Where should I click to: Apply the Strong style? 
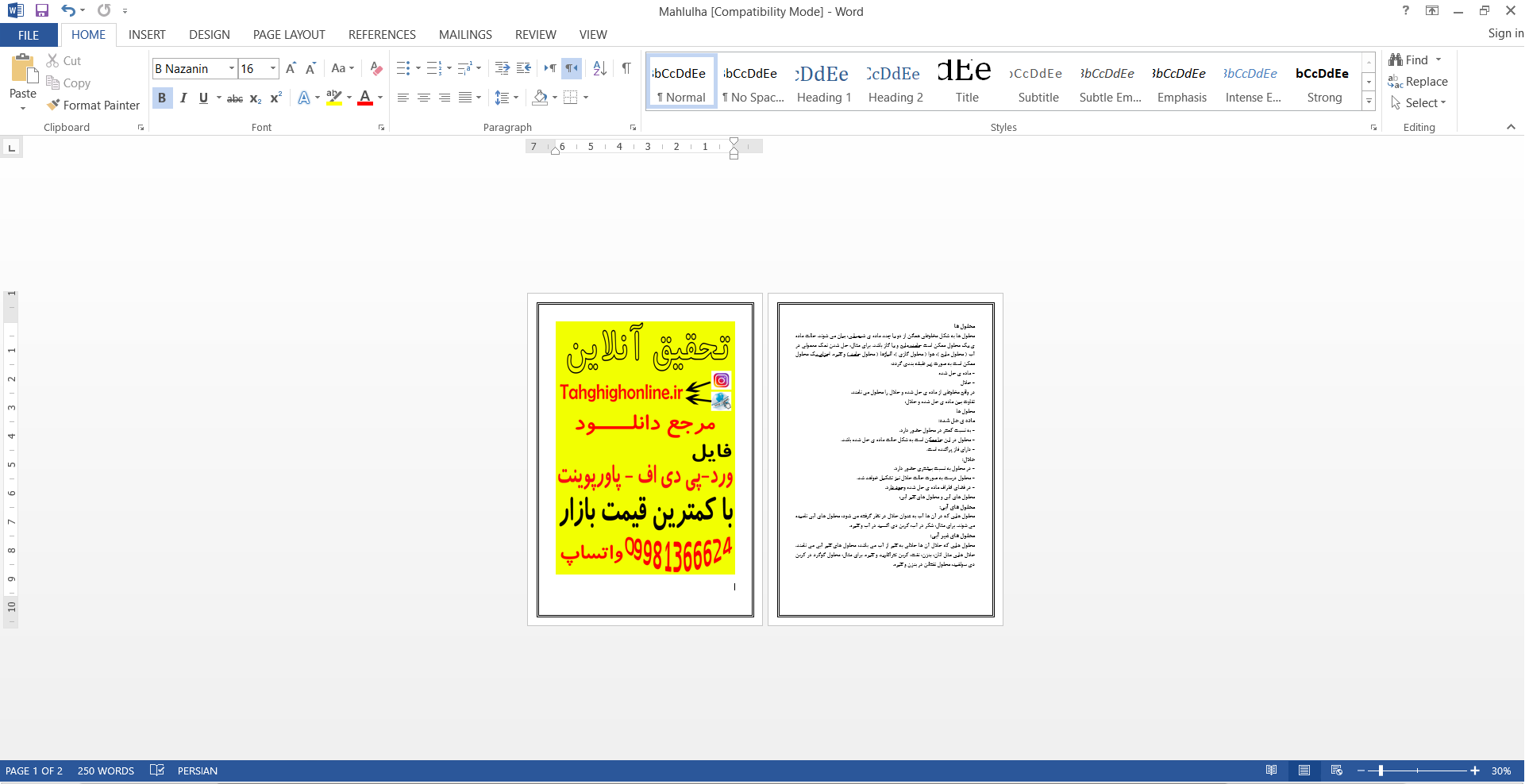1324,82
